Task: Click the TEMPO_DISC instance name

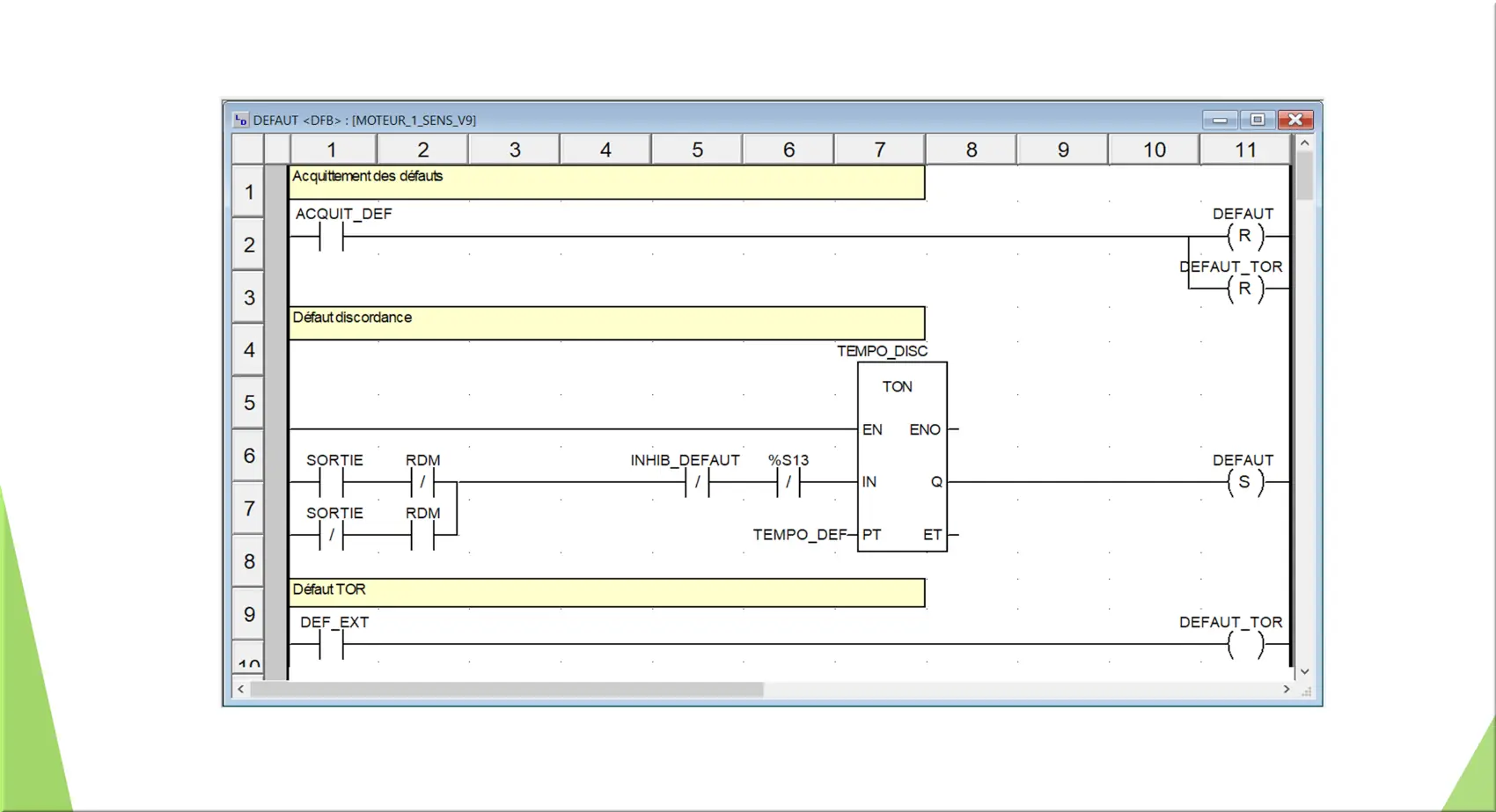Action: point(882,351)
